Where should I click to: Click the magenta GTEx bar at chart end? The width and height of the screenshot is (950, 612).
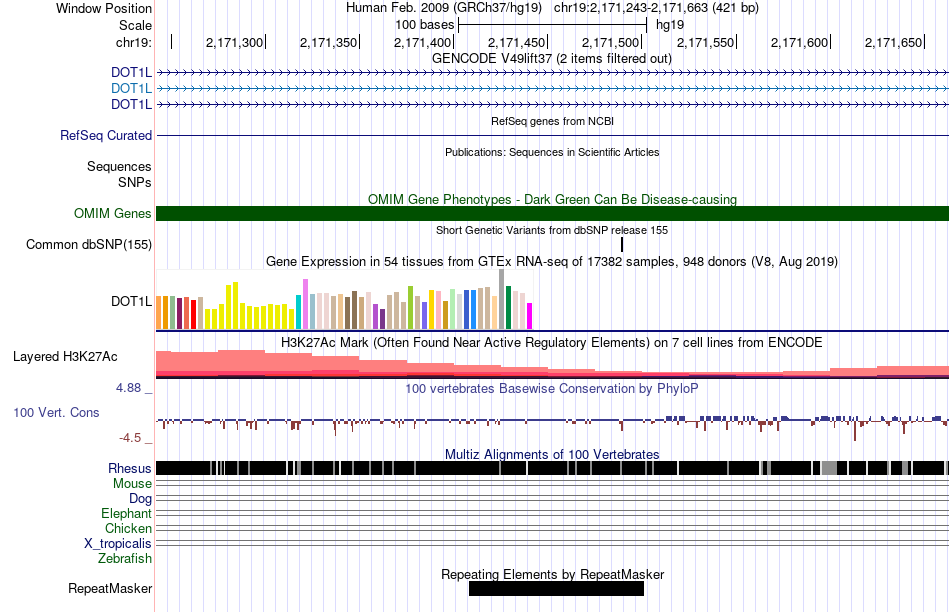point(530,316)
